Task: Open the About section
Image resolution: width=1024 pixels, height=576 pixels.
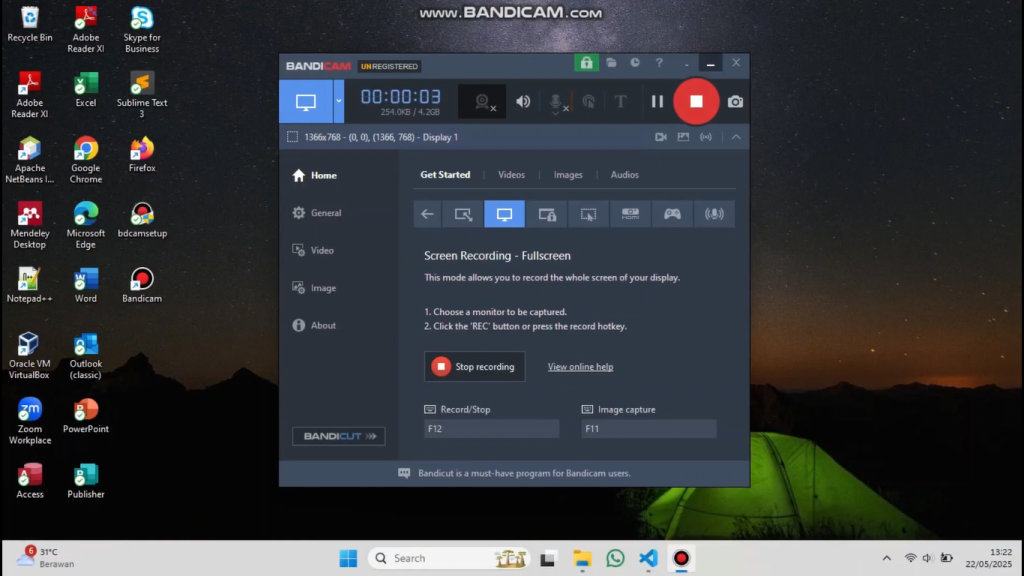Action: pyautogui.click(x=314, y=325)
